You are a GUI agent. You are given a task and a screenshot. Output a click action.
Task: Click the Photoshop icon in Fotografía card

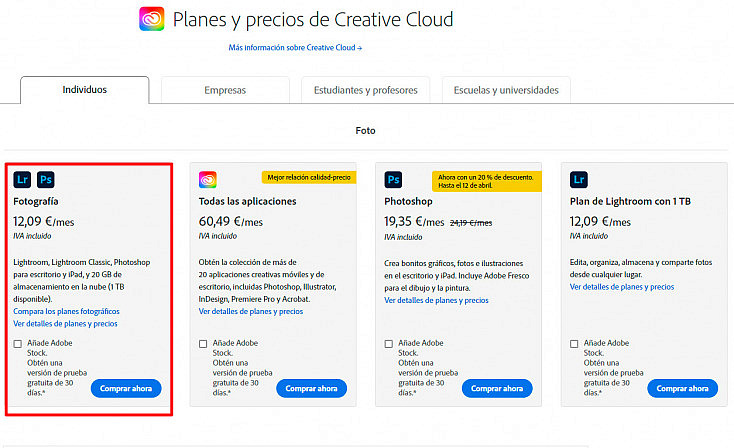(x=45, y=179)
